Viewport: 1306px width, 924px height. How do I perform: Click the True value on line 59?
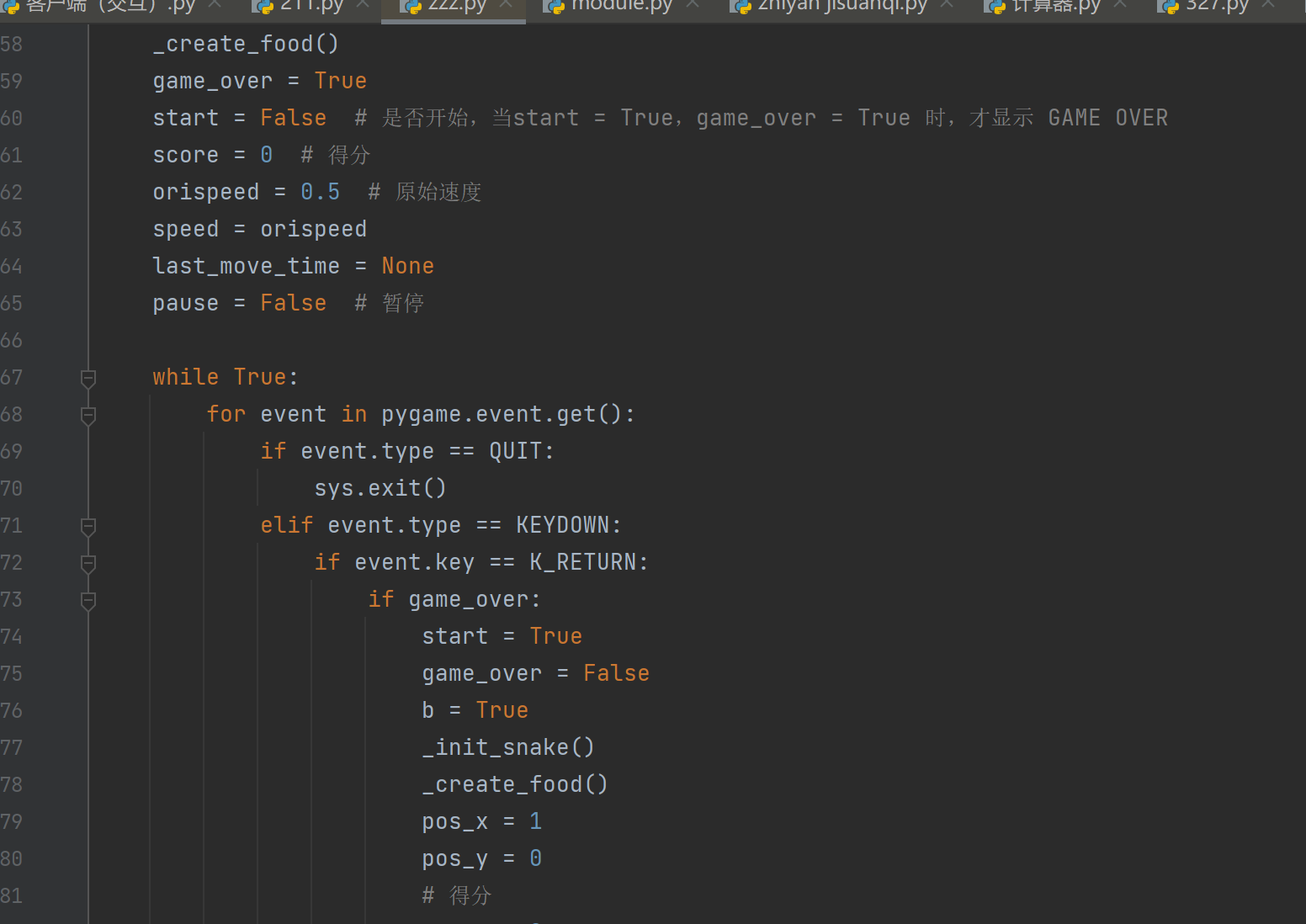coord(340,81)
